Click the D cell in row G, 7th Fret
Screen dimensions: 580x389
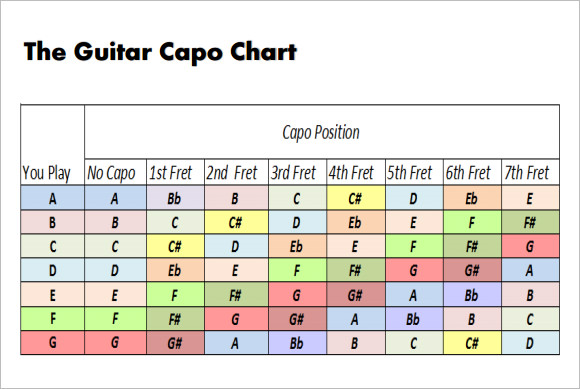[530, 343]
